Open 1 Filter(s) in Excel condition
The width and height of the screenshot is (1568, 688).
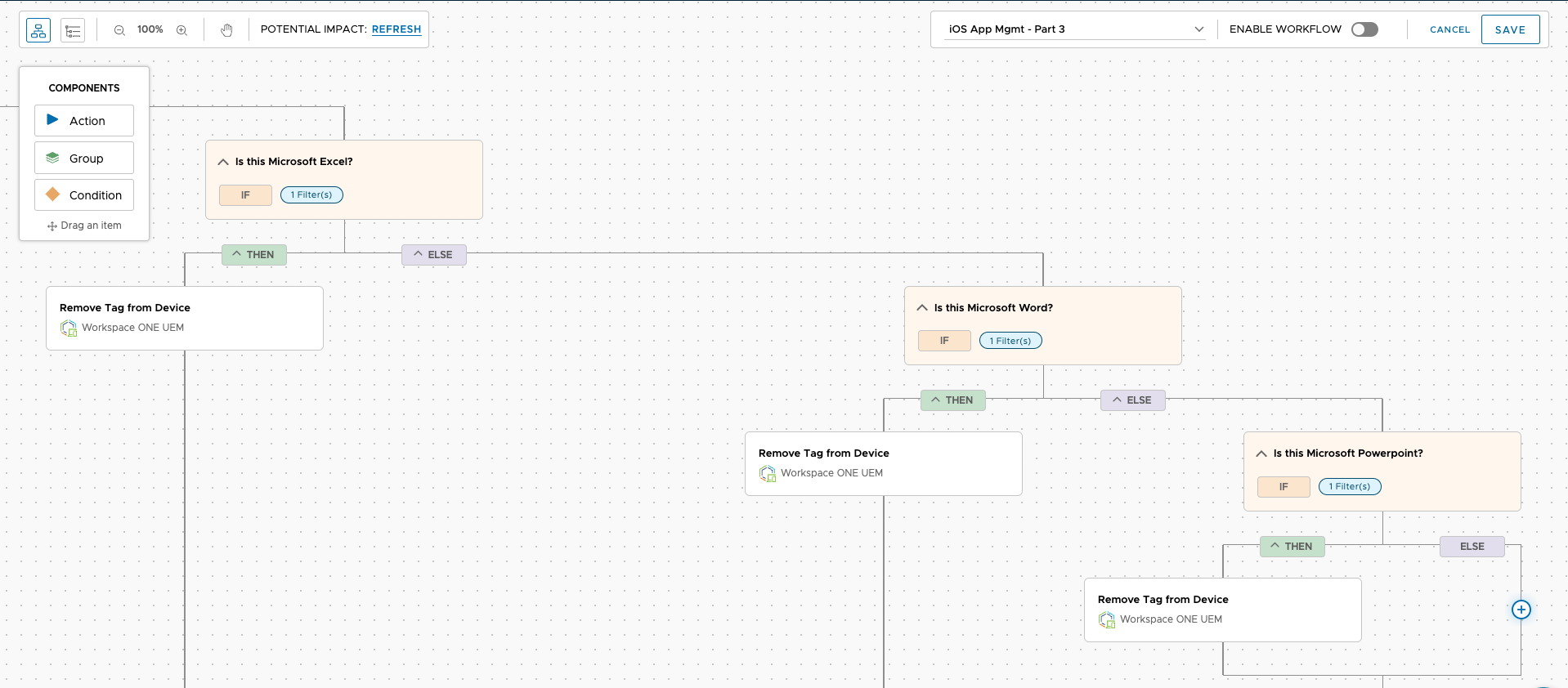311,194
